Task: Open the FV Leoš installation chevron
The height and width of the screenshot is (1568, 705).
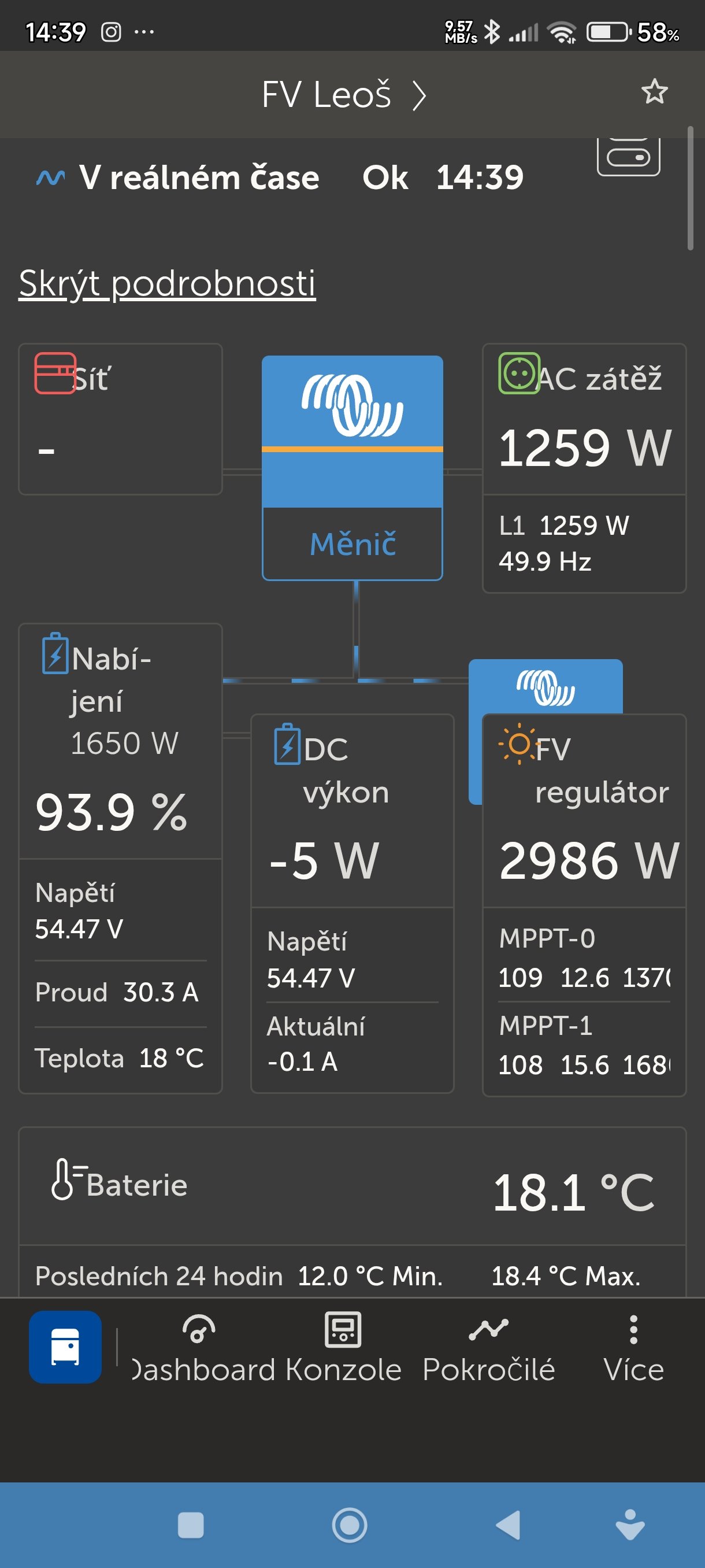Action: (418, 95)
